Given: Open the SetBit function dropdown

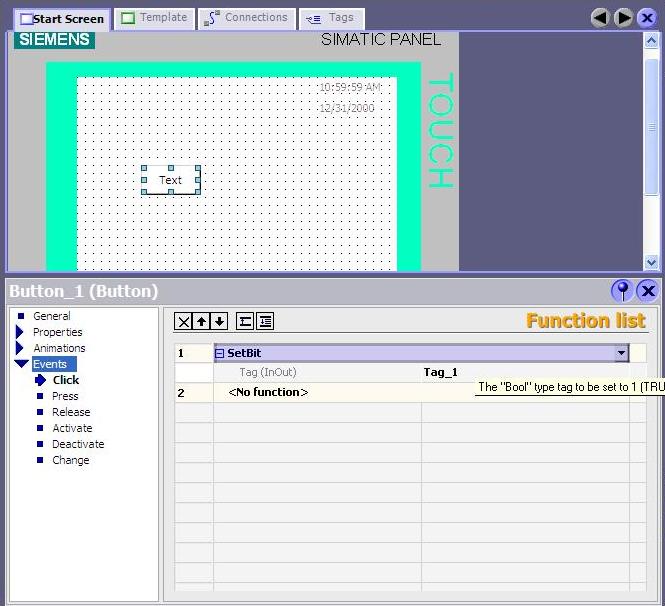Looking at the screenshot, I should 621,353.
